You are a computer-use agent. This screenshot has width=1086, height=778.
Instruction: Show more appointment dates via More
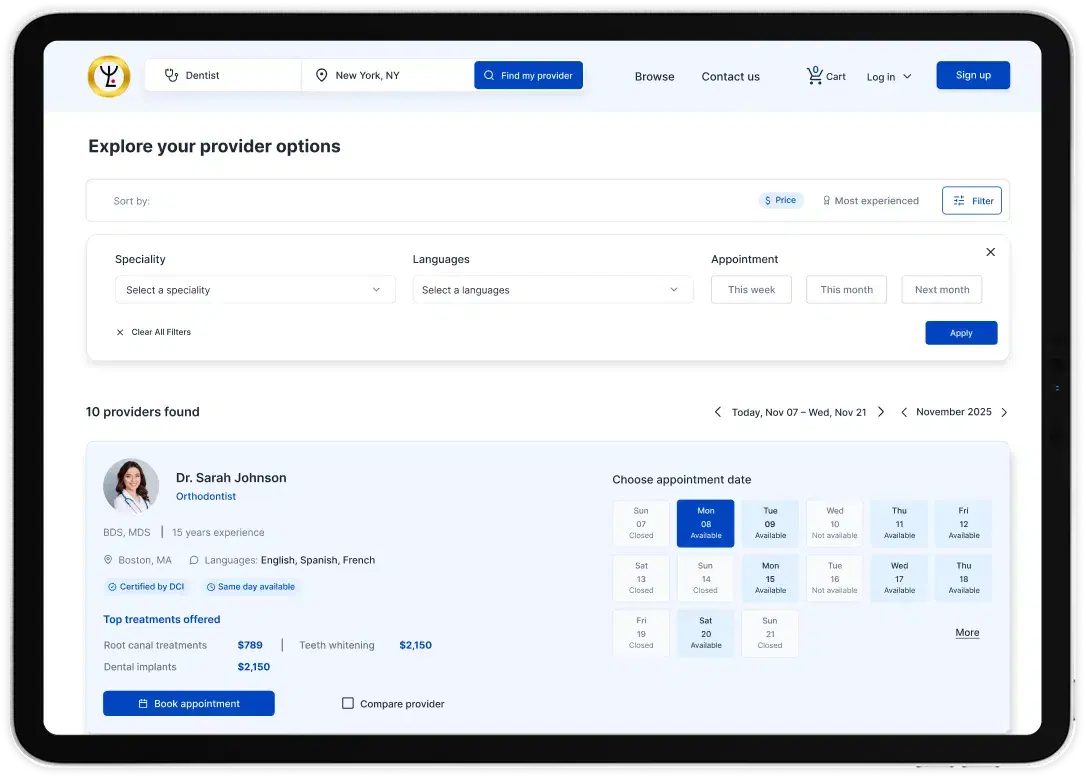point(967,633)
